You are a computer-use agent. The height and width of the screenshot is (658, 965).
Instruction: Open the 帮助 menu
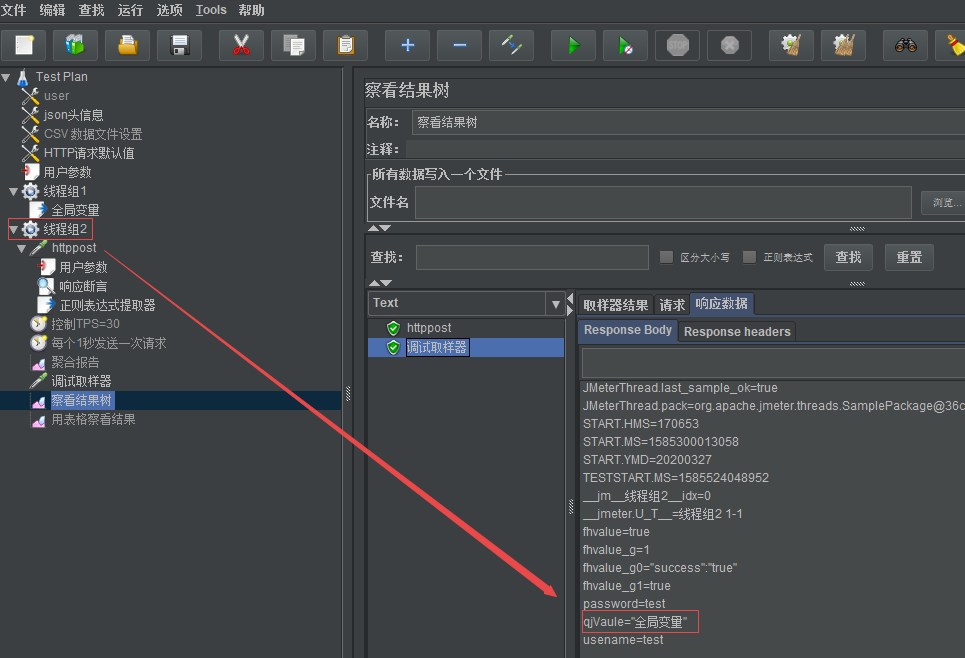click(251, 10)
